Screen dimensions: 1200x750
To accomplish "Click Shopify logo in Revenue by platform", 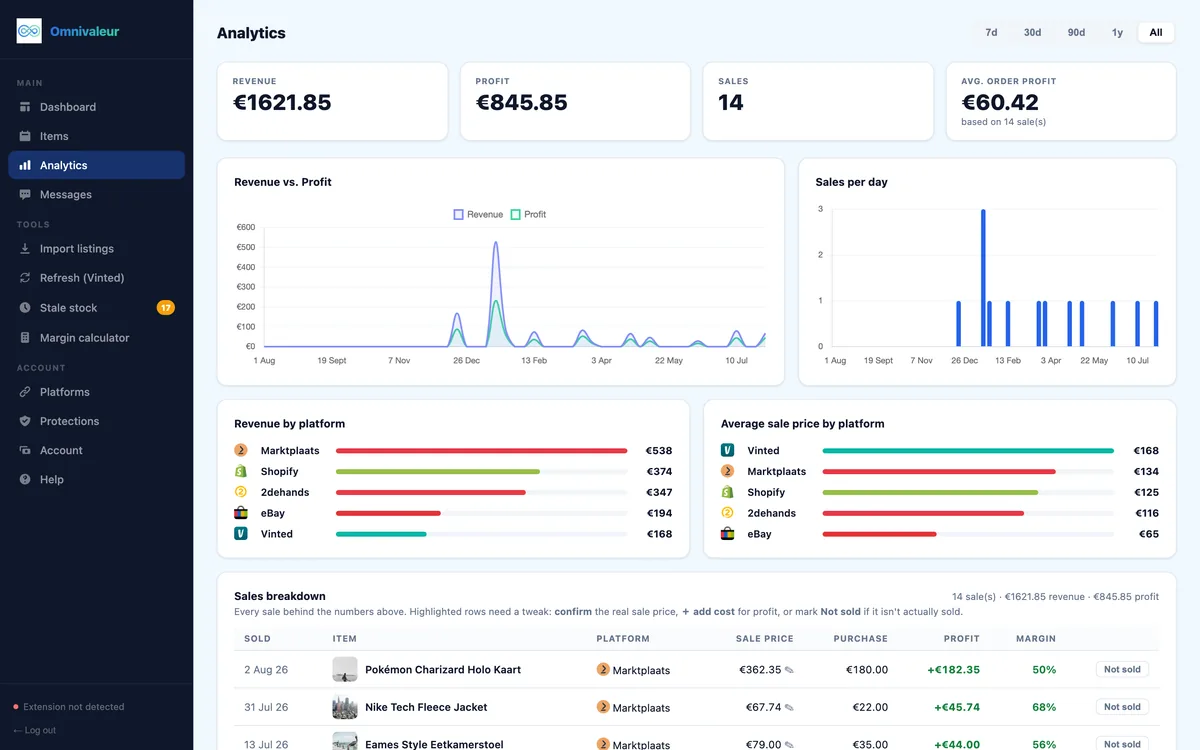I will point(240,471).
